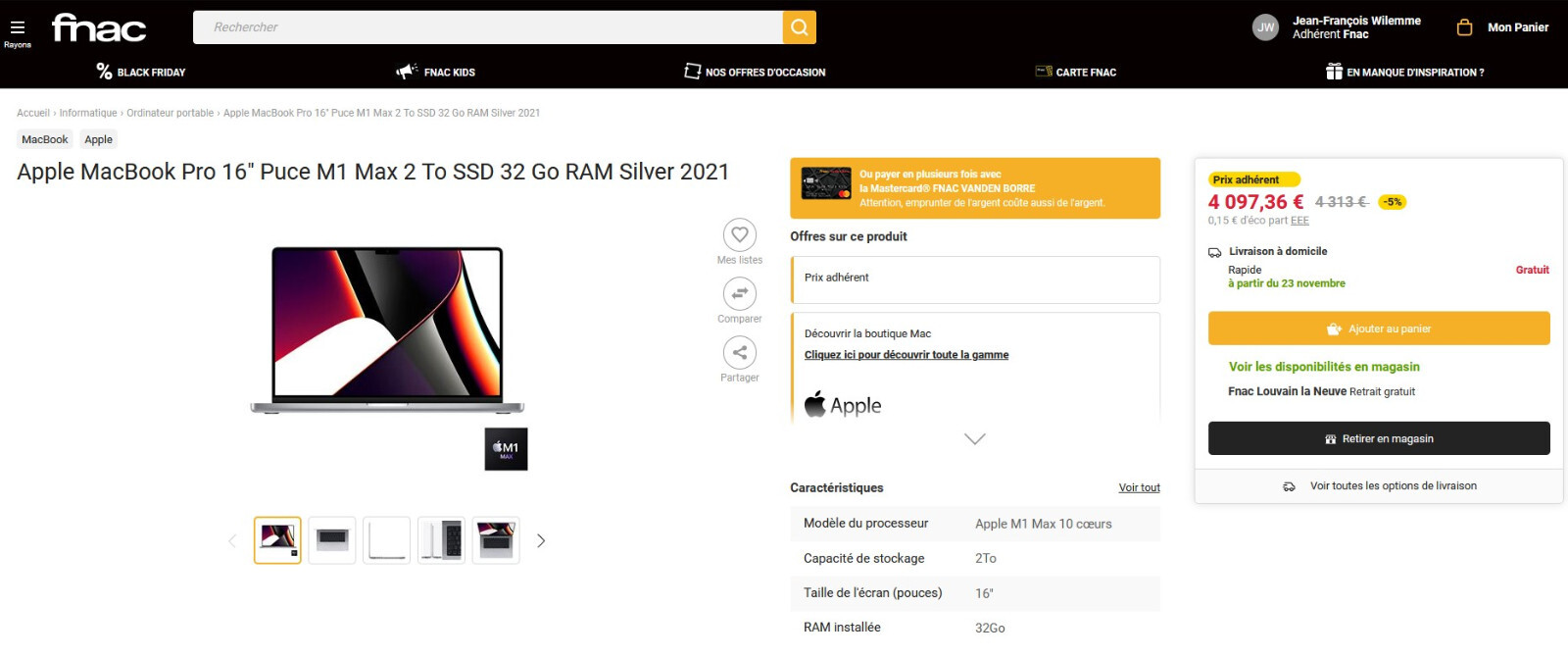Open the shopping basket icon
This screenshot has height=658, width=1568.
(1465, 27)
